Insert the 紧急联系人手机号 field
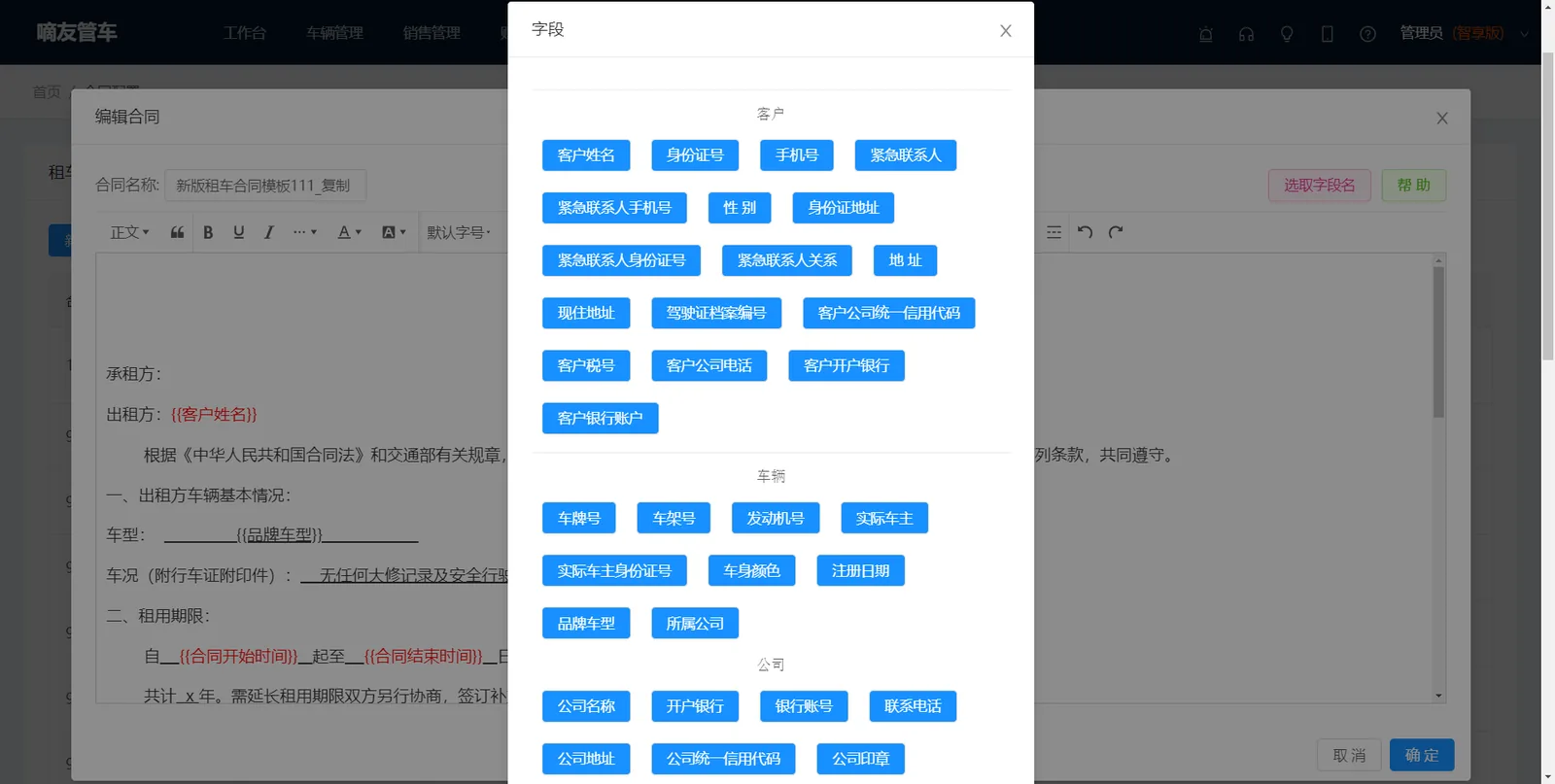 (614, 208)
